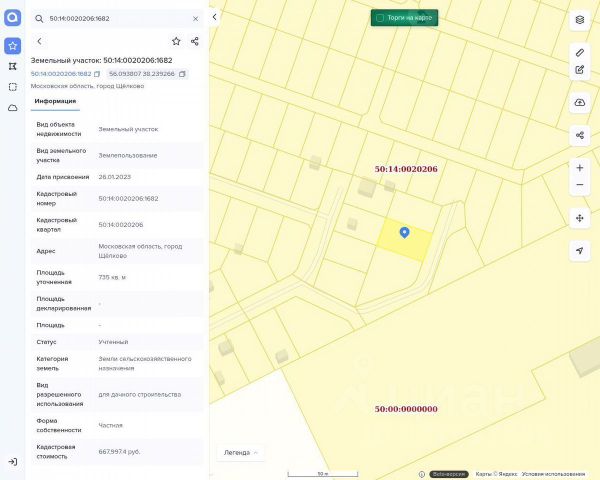Screen dimensions: 600x480
Task: Select the edit drawing tool
Action: pyautogui.click(x=580, y=70)
